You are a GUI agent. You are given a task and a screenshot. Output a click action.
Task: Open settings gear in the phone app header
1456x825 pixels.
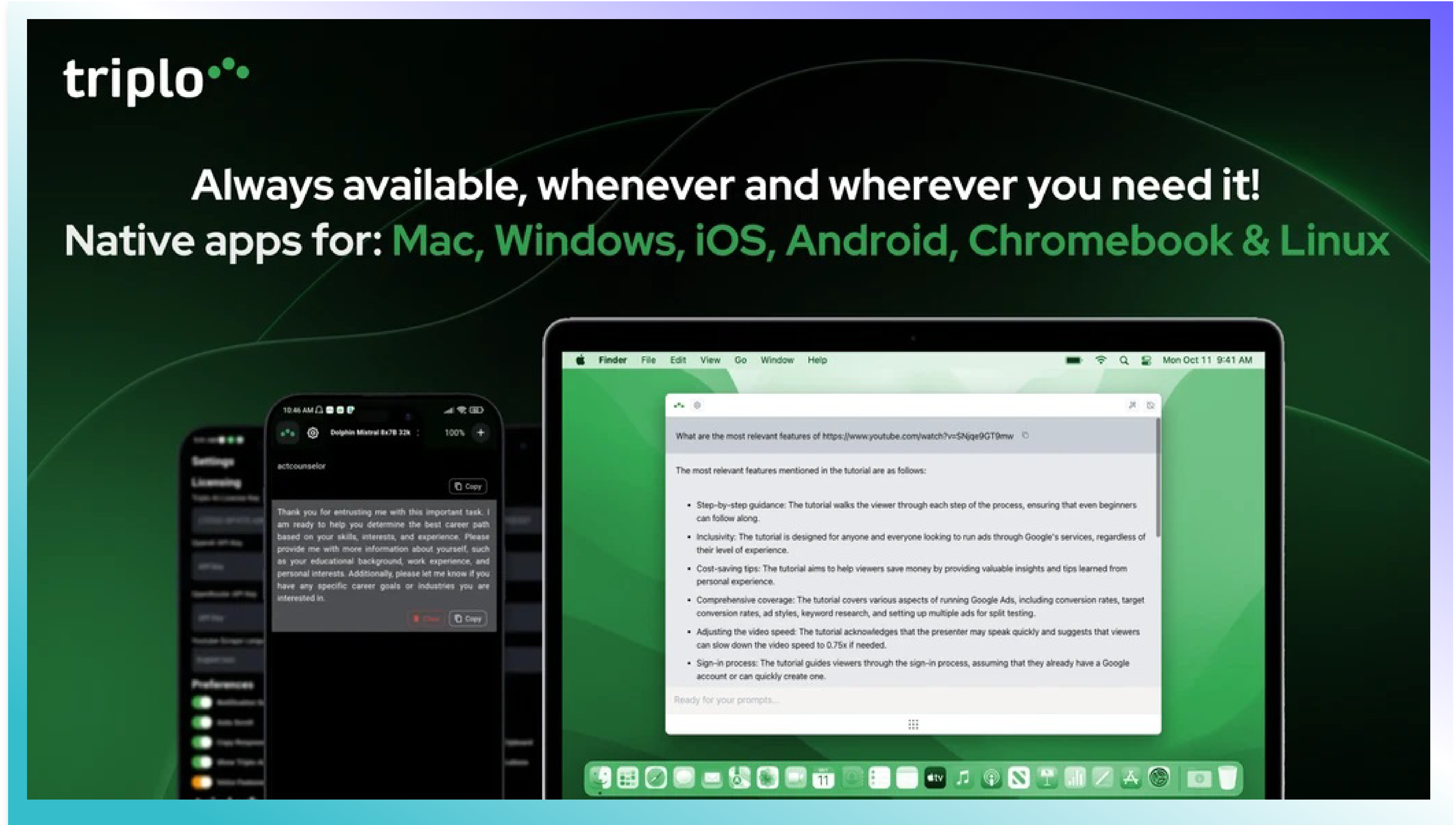[x=313, y=433]
